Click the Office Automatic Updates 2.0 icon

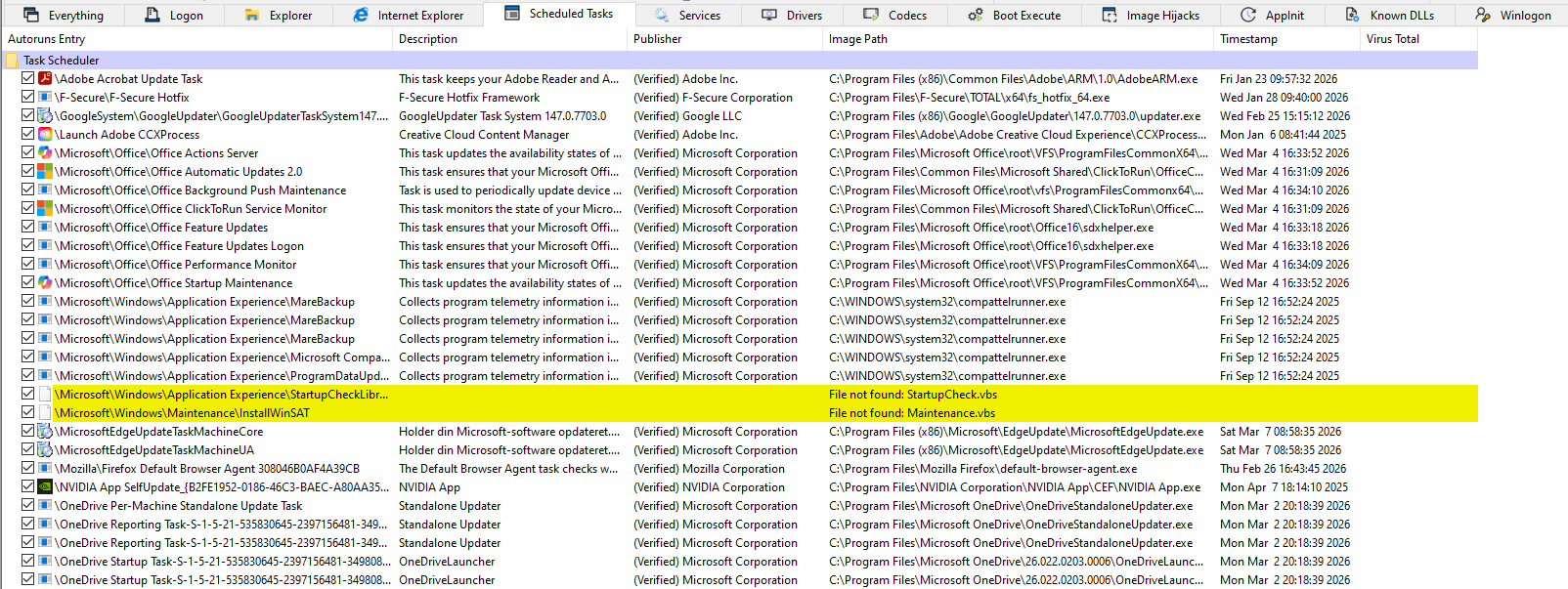point(45,171)
